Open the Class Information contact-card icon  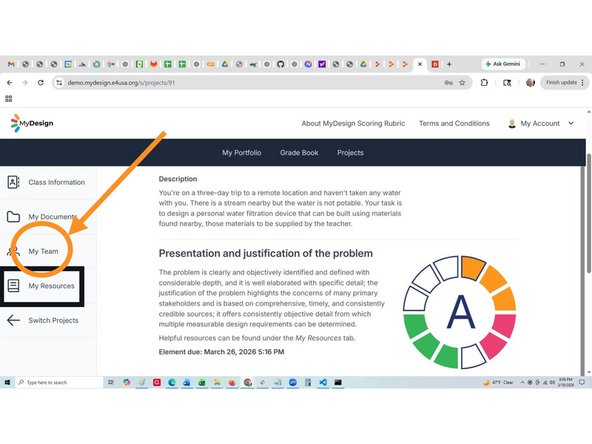pos(14,182)
